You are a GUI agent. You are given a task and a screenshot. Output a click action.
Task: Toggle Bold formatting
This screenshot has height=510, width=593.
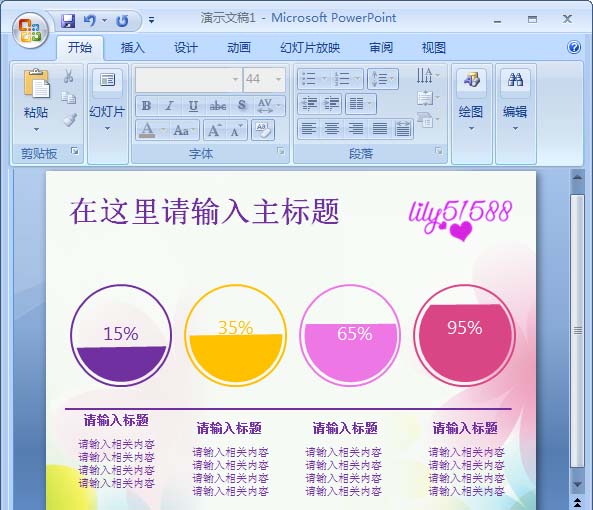coord(146,105)
